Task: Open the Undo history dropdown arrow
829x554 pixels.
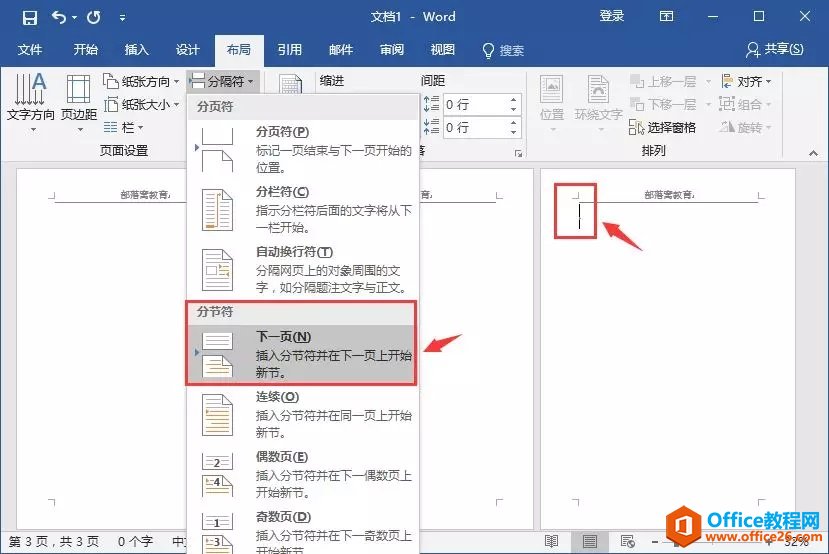Action: tap(74, 18)
